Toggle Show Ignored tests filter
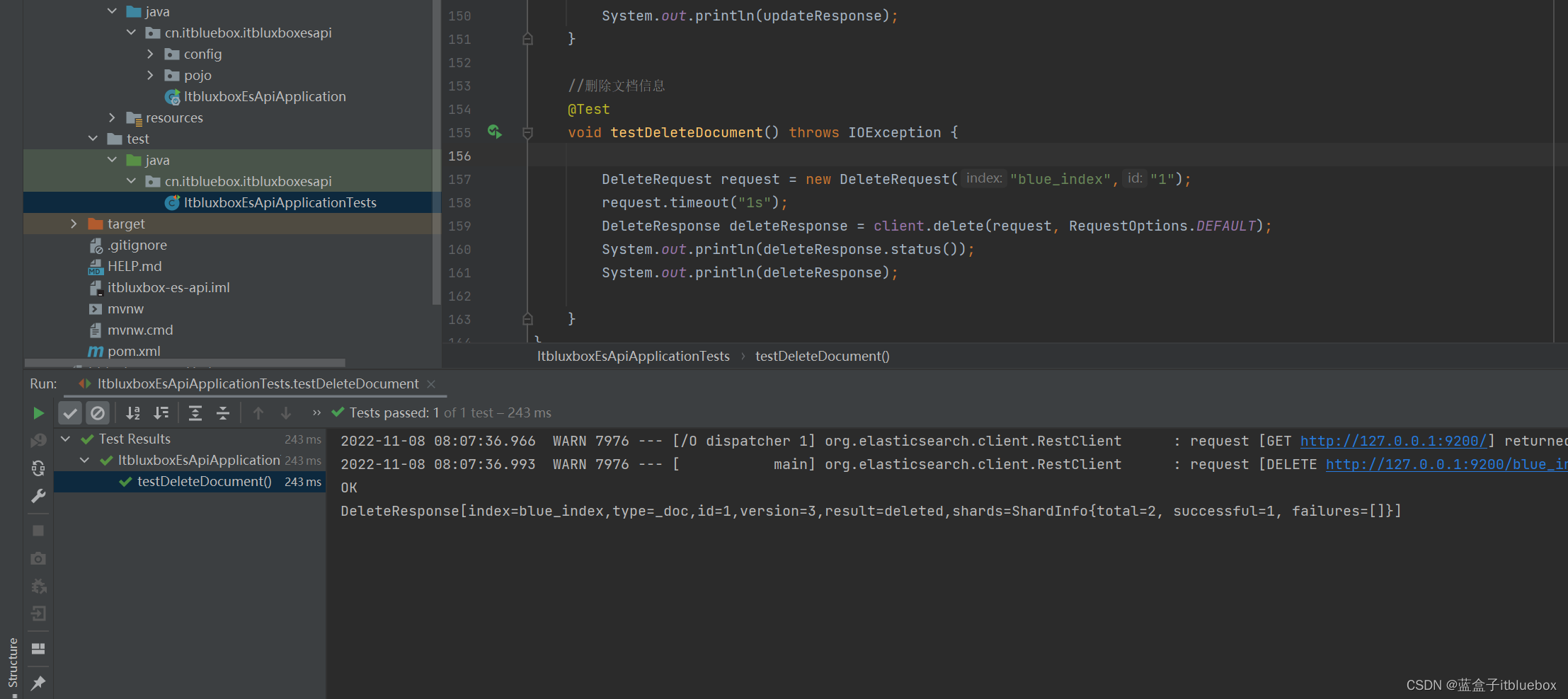 click(x=98, y=413)
